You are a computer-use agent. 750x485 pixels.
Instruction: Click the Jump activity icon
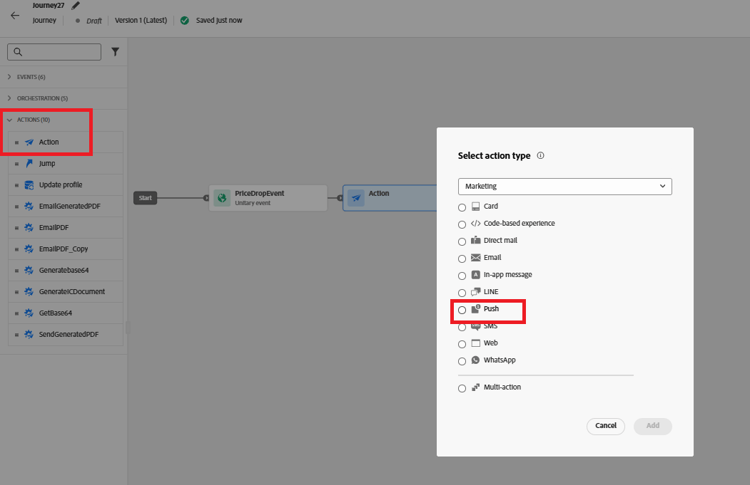(x=29, y=164)
